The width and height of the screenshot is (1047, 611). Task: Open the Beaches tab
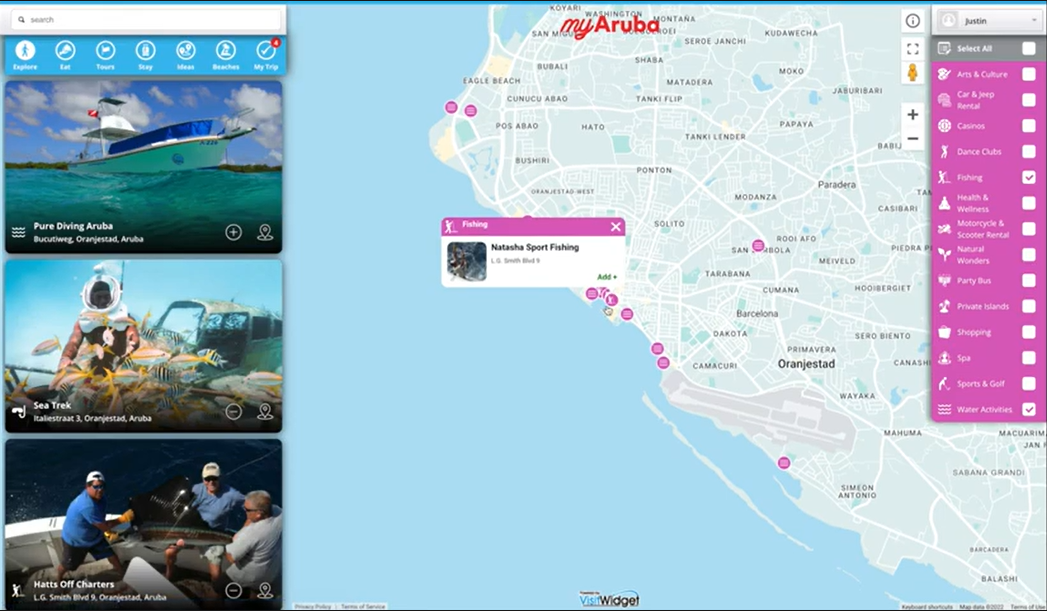coord(226,55)
